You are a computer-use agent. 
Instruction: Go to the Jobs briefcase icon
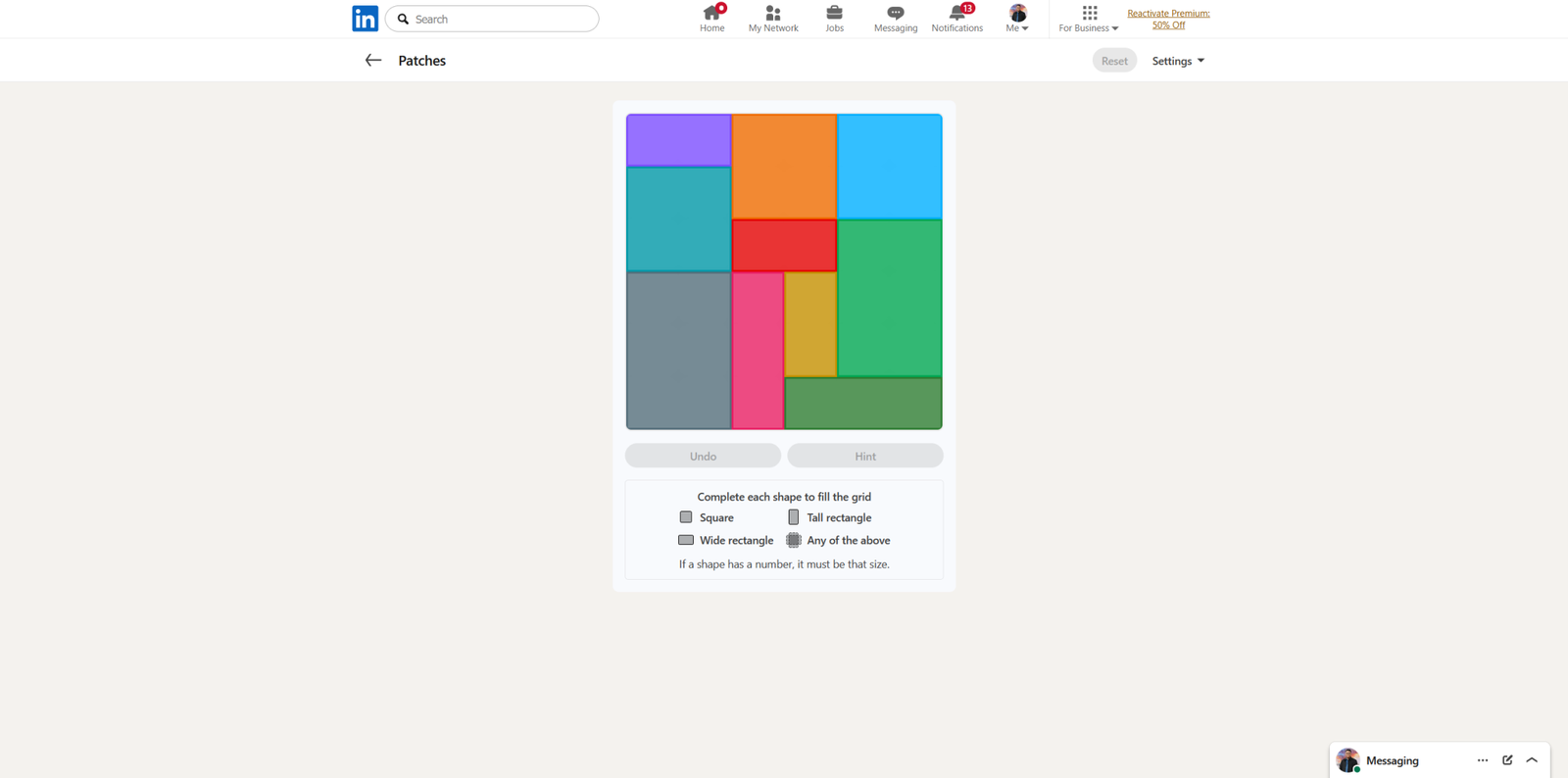pos(834,14)
